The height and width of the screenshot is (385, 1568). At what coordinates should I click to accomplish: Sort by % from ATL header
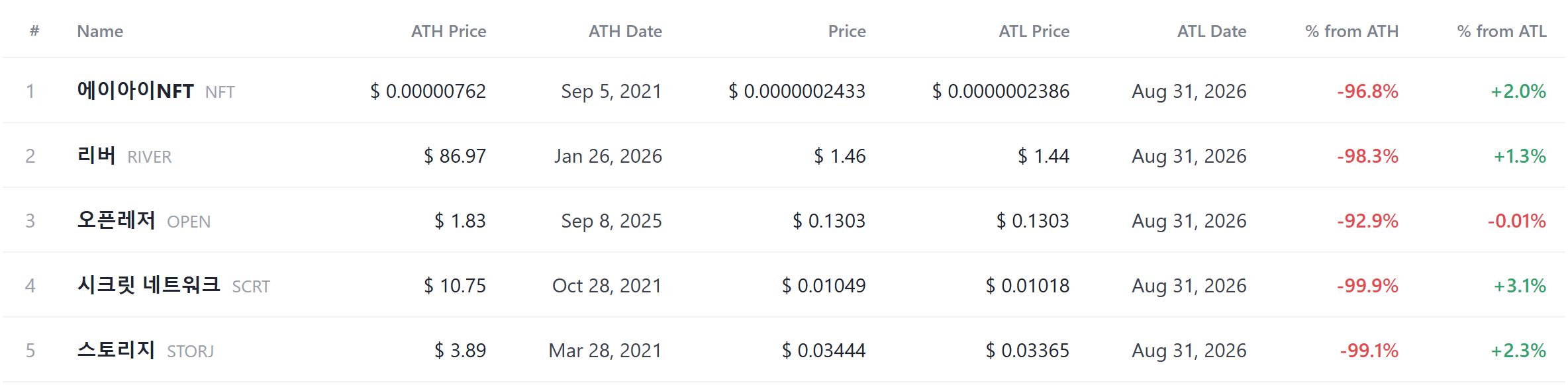[x=1502, y=31]
